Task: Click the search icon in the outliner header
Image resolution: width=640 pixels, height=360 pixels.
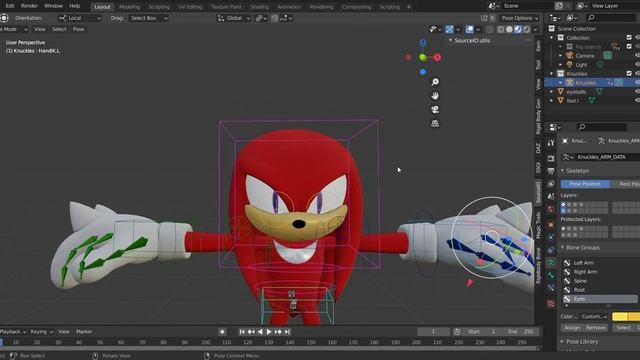Action: coord(591,18)
